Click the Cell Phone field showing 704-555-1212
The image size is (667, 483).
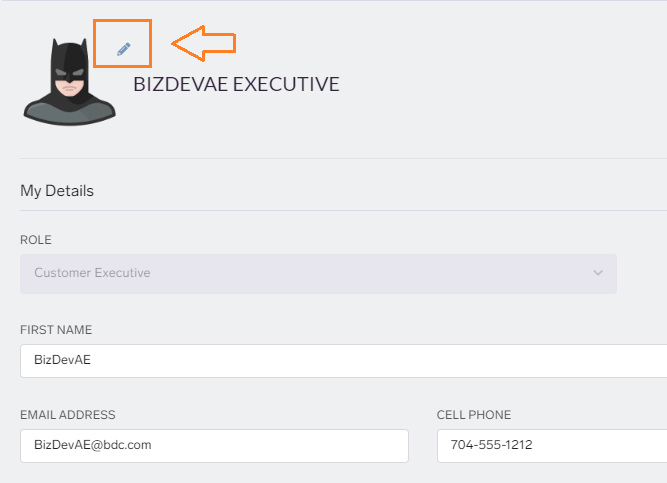(552, 446)
